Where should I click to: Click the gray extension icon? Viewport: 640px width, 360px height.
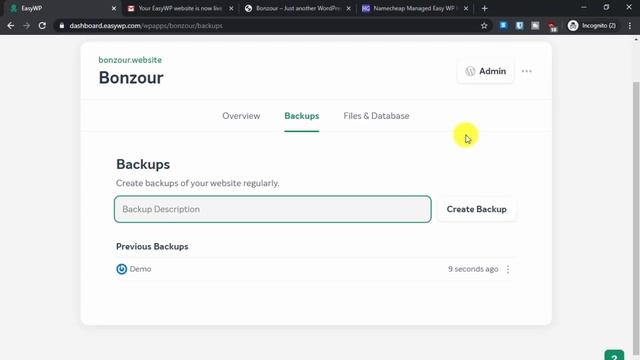(x=535, y=26)
